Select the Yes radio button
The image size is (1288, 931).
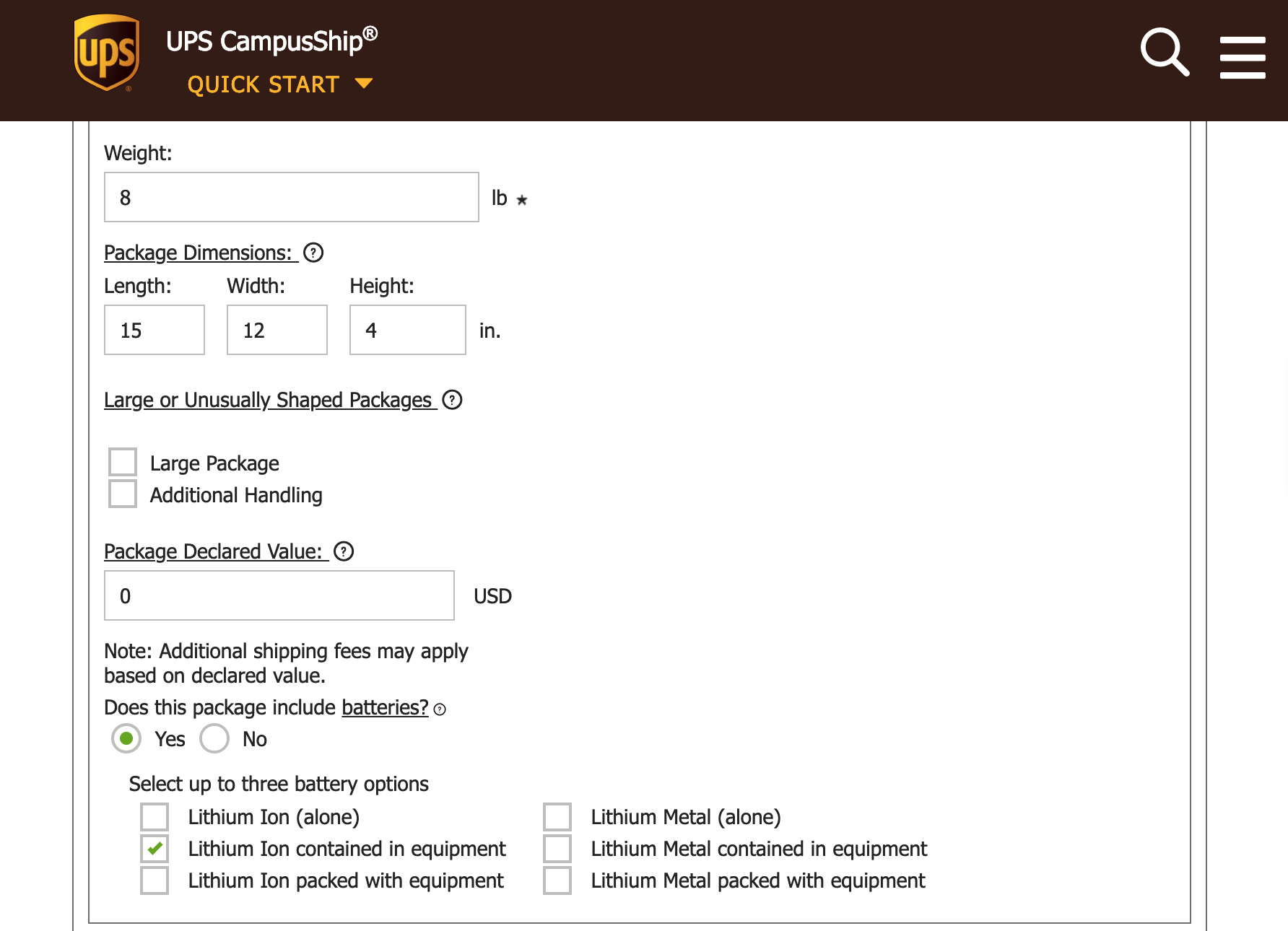click(126, 738)
